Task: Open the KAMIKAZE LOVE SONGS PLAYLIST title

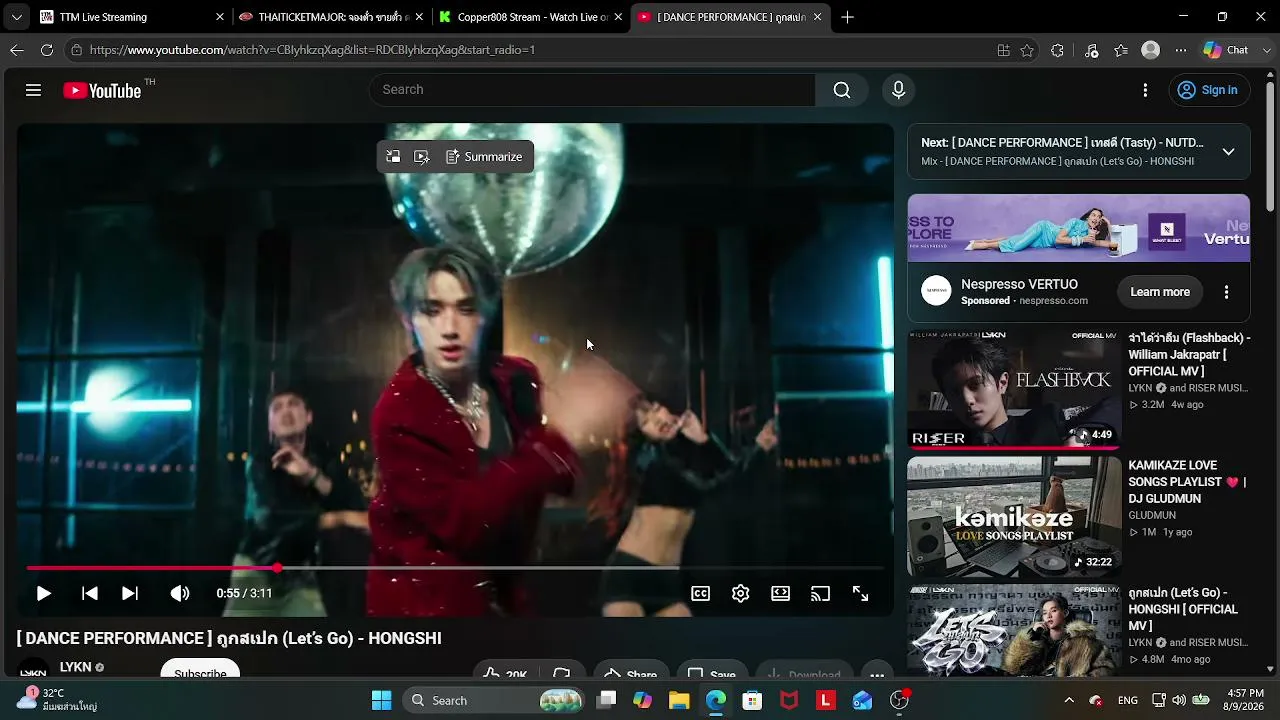Action: 1188,482
